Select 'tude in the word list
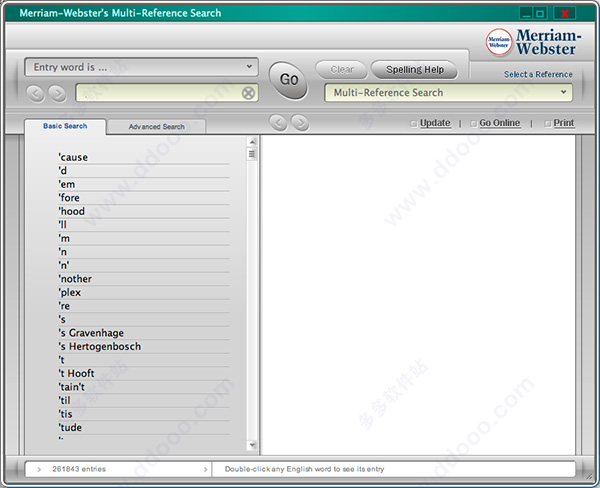The width and height of the screenshot is (600, 488). tap(143, 428)
